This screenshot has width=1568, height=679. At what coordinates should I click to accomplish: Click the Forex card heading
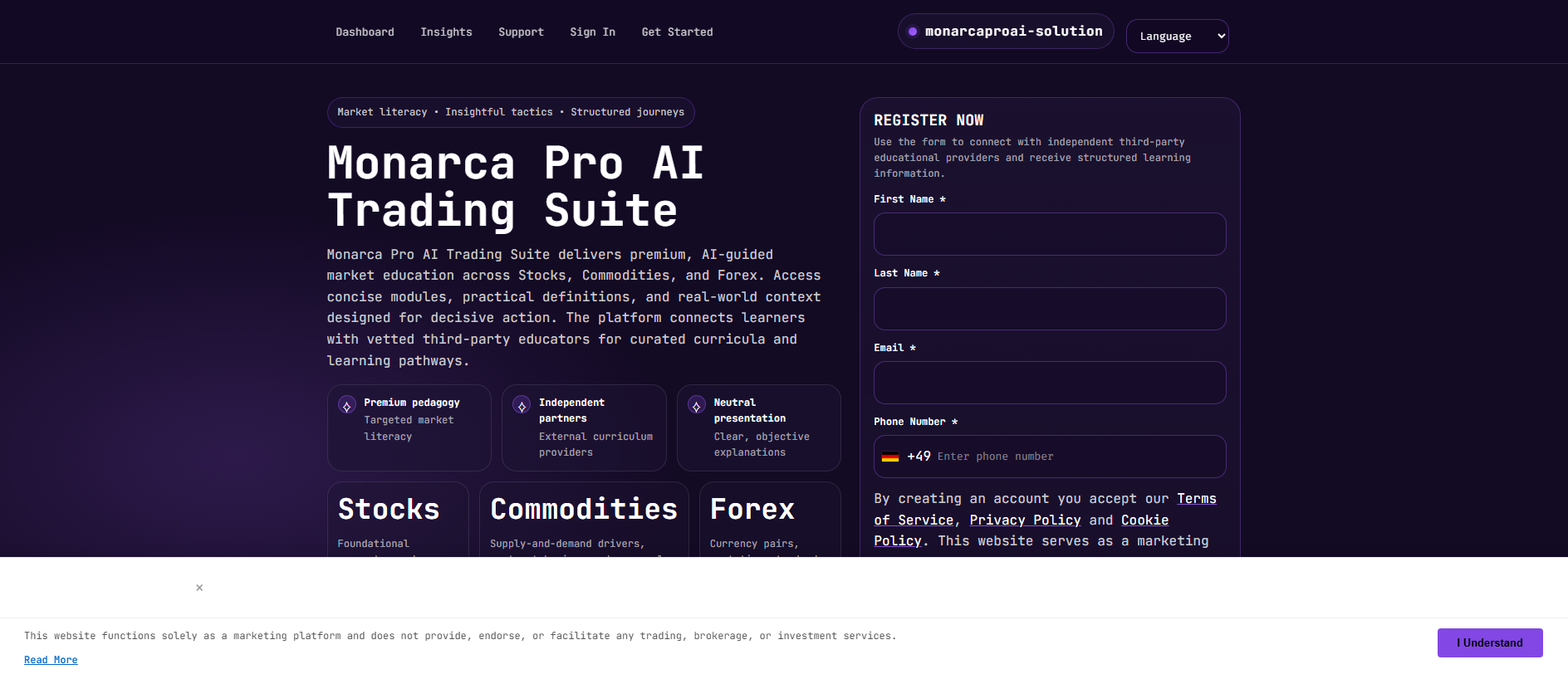point(752,509)
